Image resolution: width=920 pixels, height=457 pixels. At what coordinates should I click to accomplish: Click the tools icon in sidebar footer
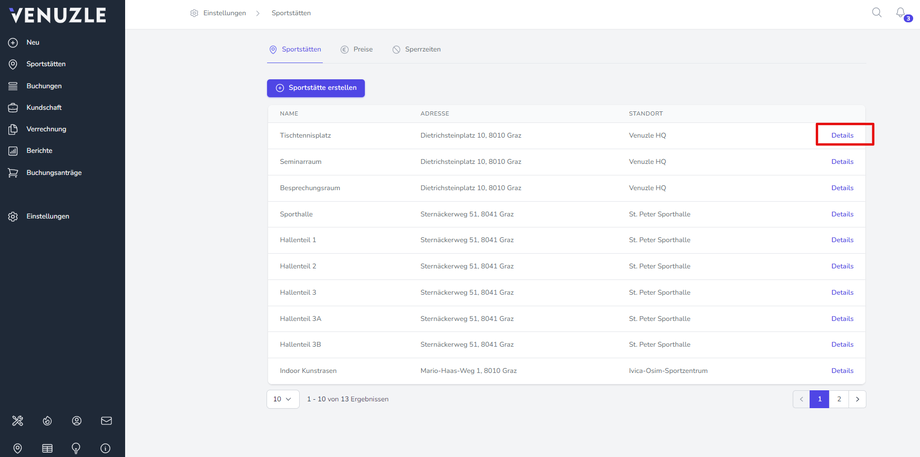coord(17,421)
